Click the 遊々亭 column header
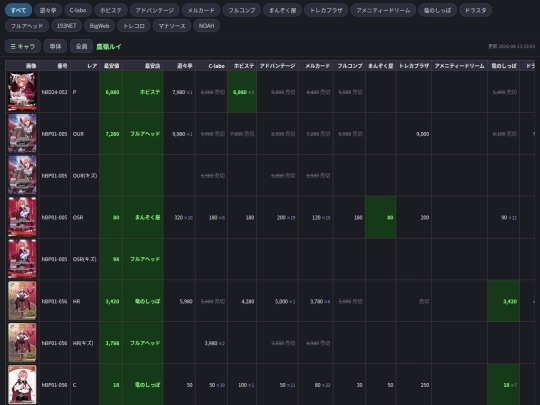 (x=179, y=65)
